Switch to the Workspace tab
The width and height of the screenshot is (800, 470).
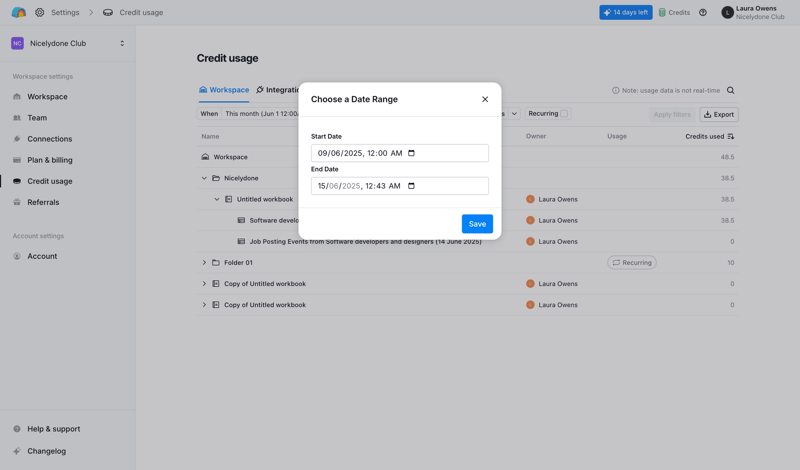[224, 90]
